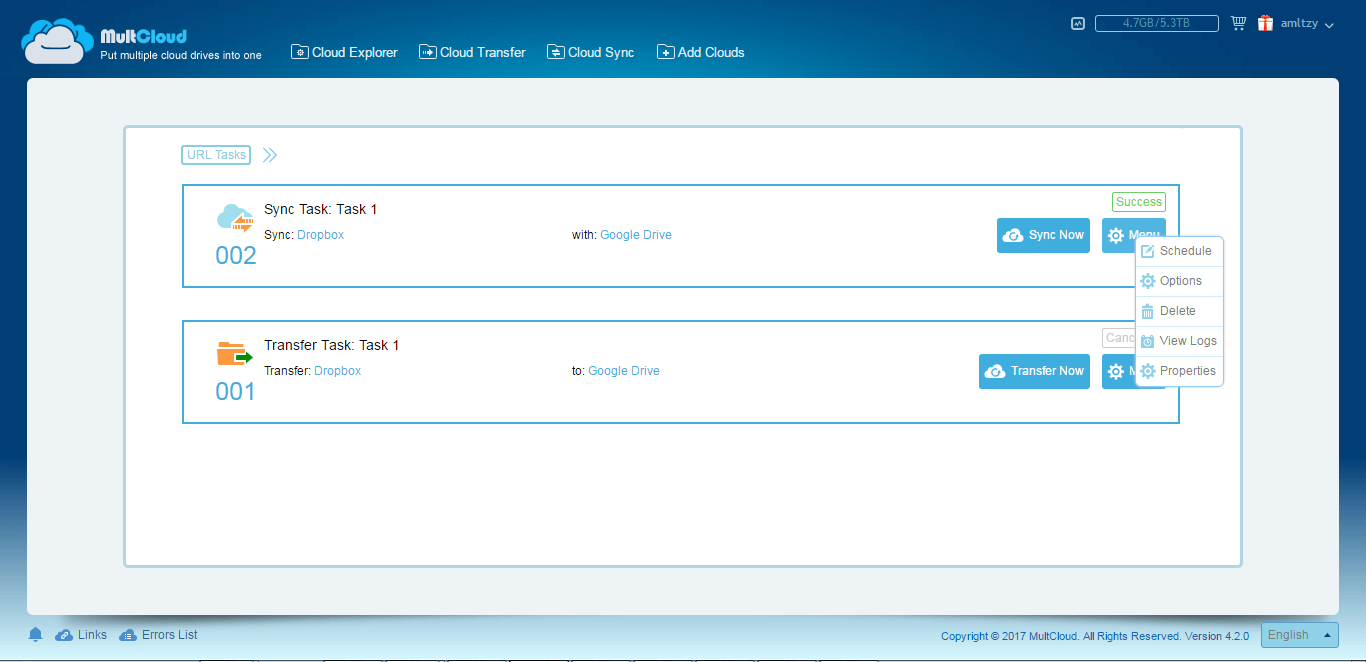1366x662 pixels.
Task: Open the Dropbox link in the Sync task
Action: 320,235
